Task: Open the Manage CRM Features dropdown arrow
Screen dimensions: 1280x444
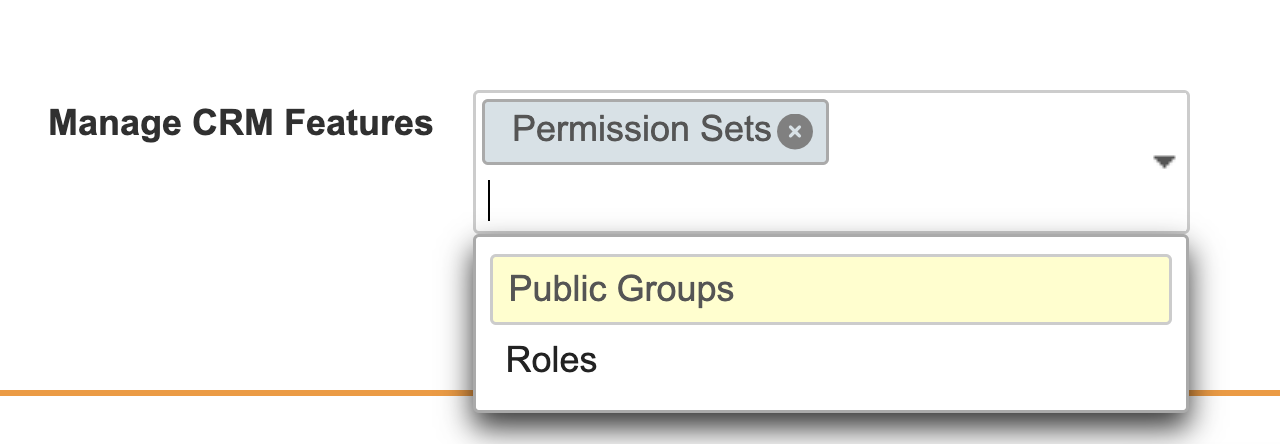Action: click(1163, 162)
